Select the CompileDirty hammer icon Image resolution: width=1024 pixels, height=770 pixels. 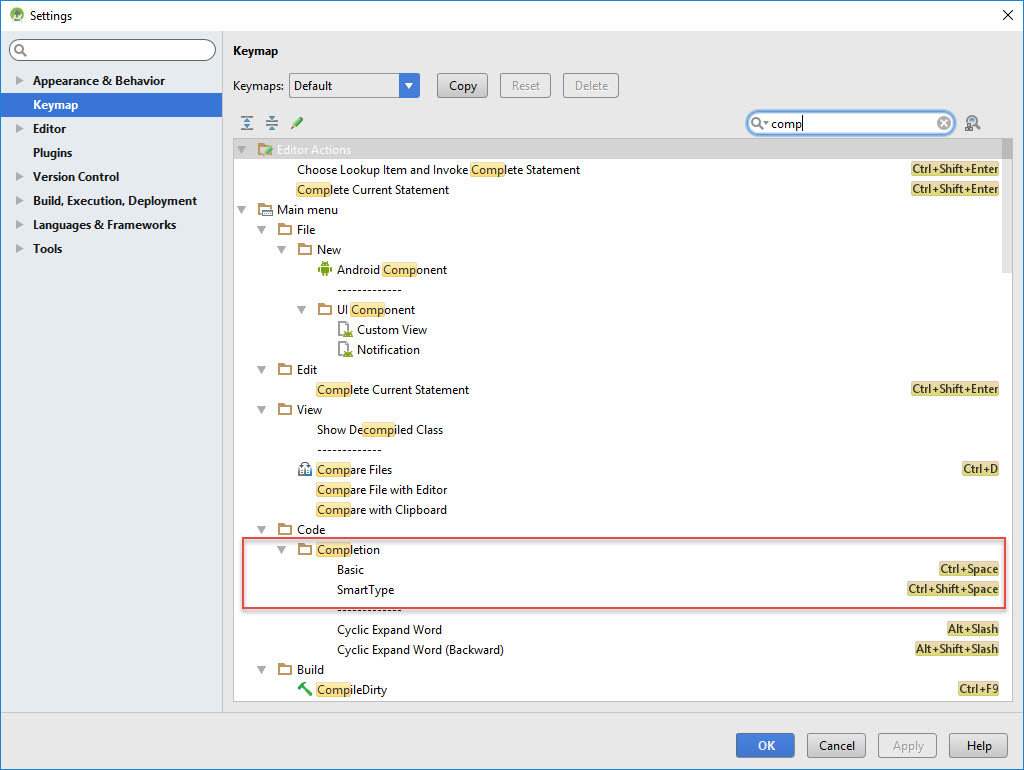[305, 689]
